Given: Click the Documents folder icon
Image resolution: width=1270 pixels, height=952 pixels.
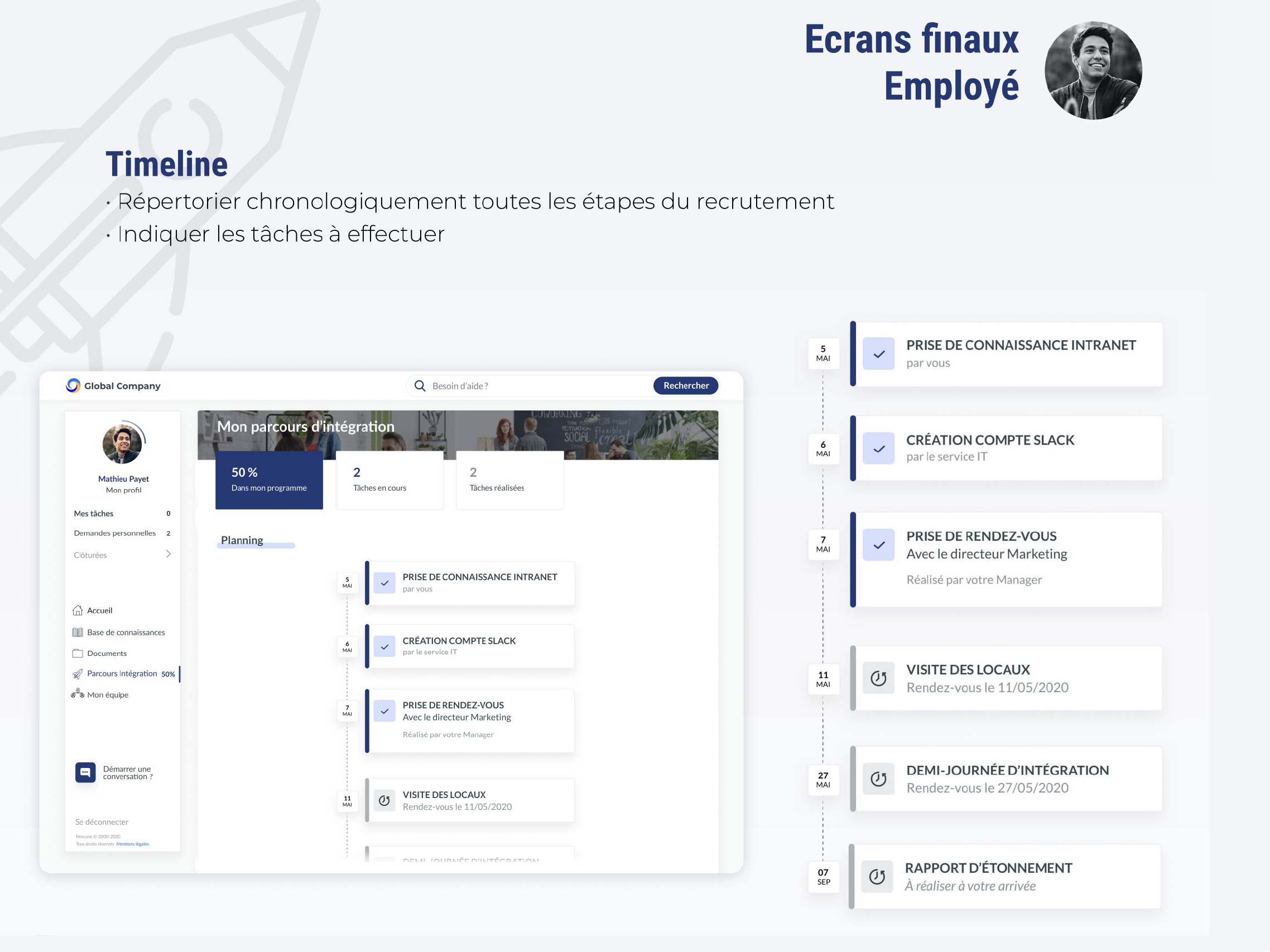Looking at the screenshot, I should (x=78, y=653).
